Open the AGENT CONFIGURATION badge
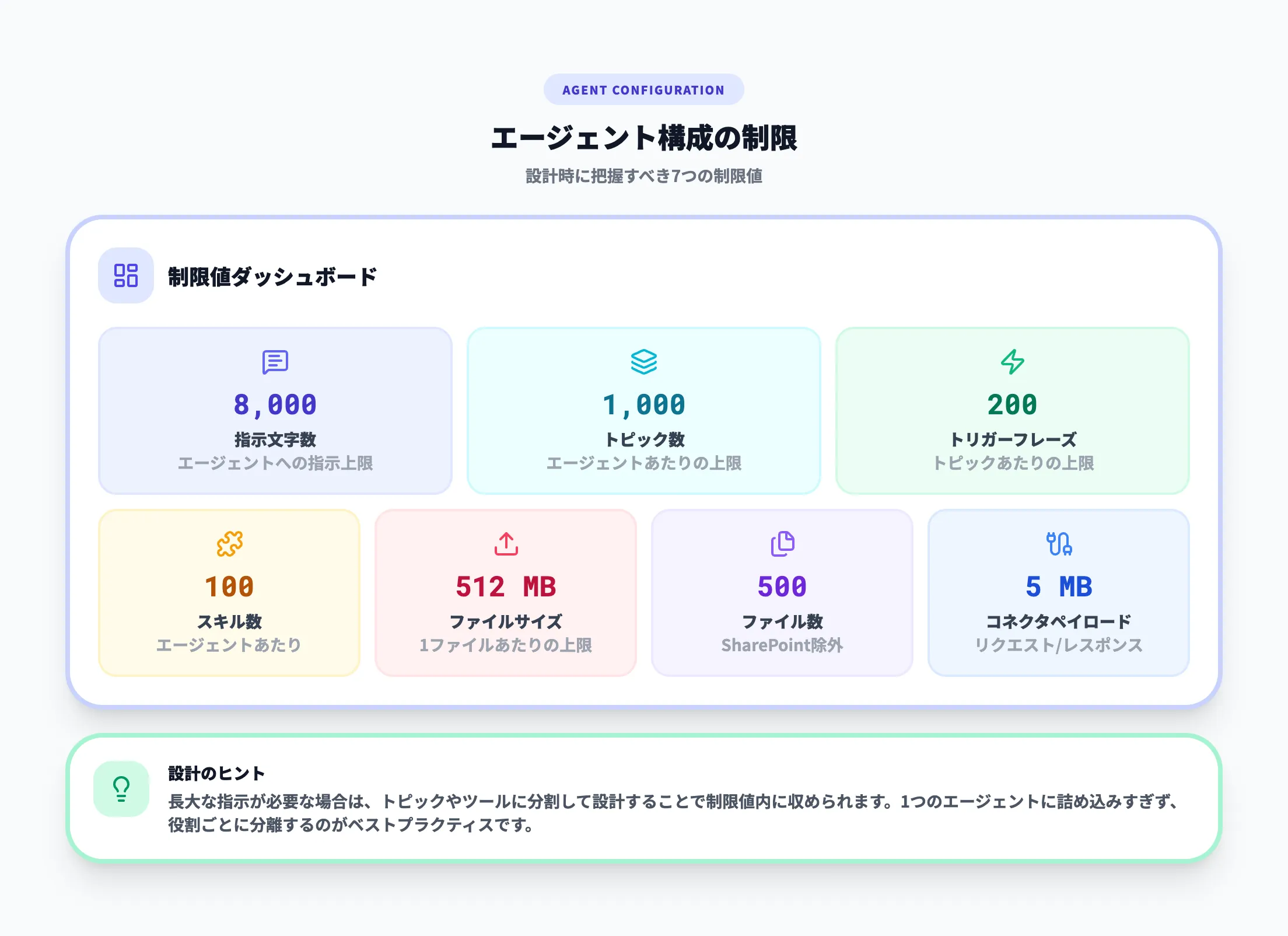Screen dimensions: 1288x936 coord(643,89)
